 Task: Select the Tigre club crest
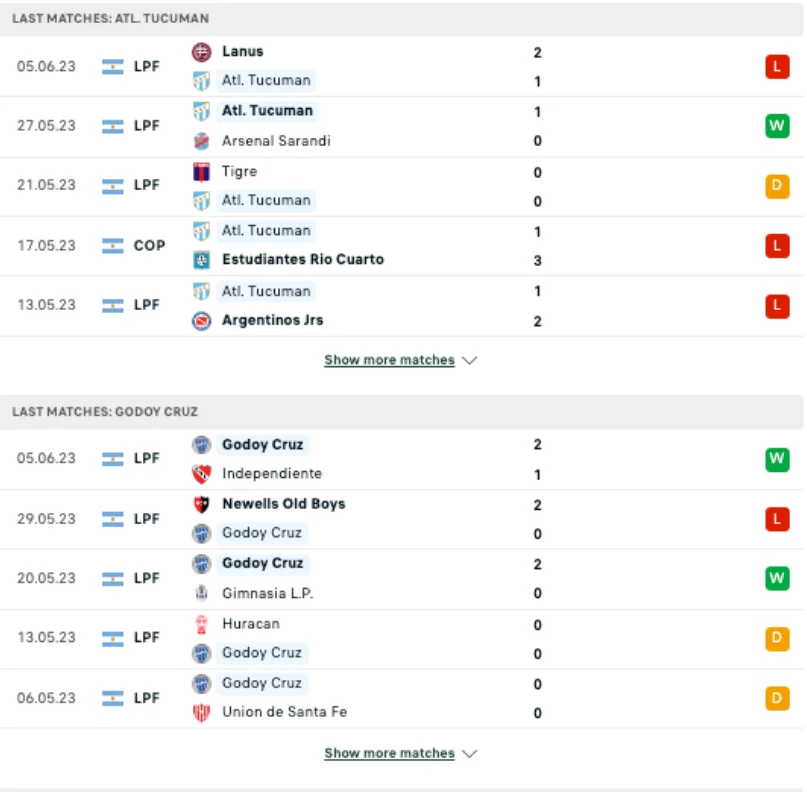coord(199,172)
